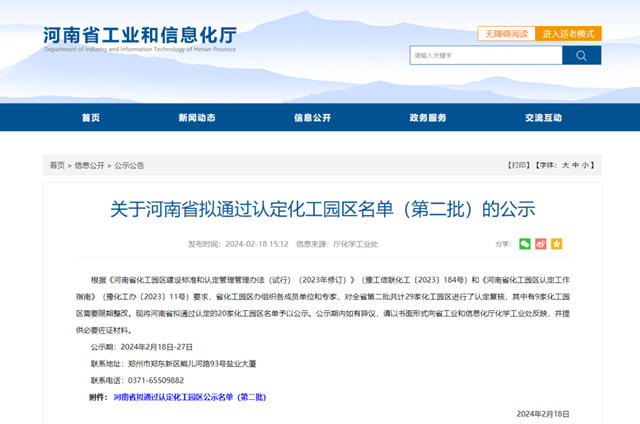
Task: Click the 联系地址 address line
Action: coord(173,364)
